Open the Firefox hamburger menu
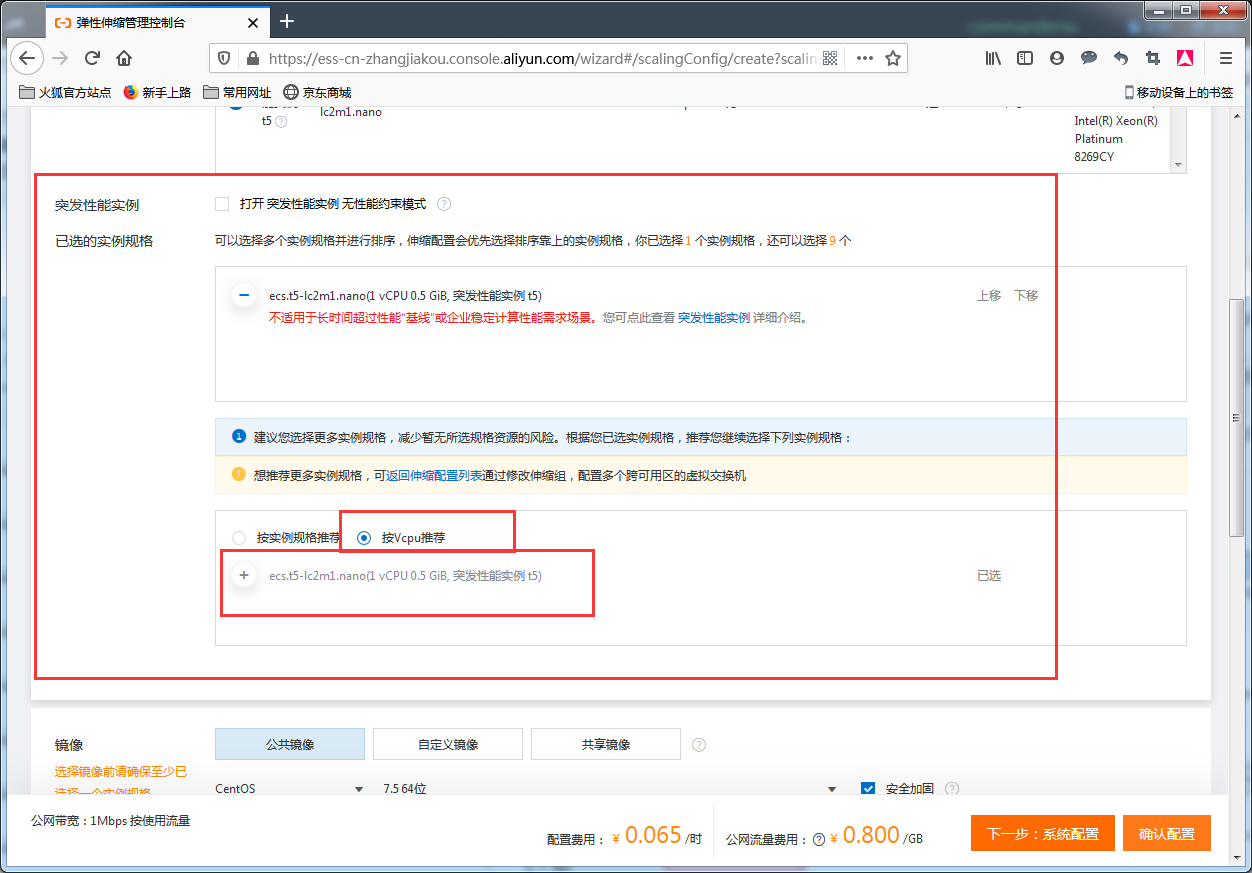The image size is (1252, 873). tap(1225, 58)
